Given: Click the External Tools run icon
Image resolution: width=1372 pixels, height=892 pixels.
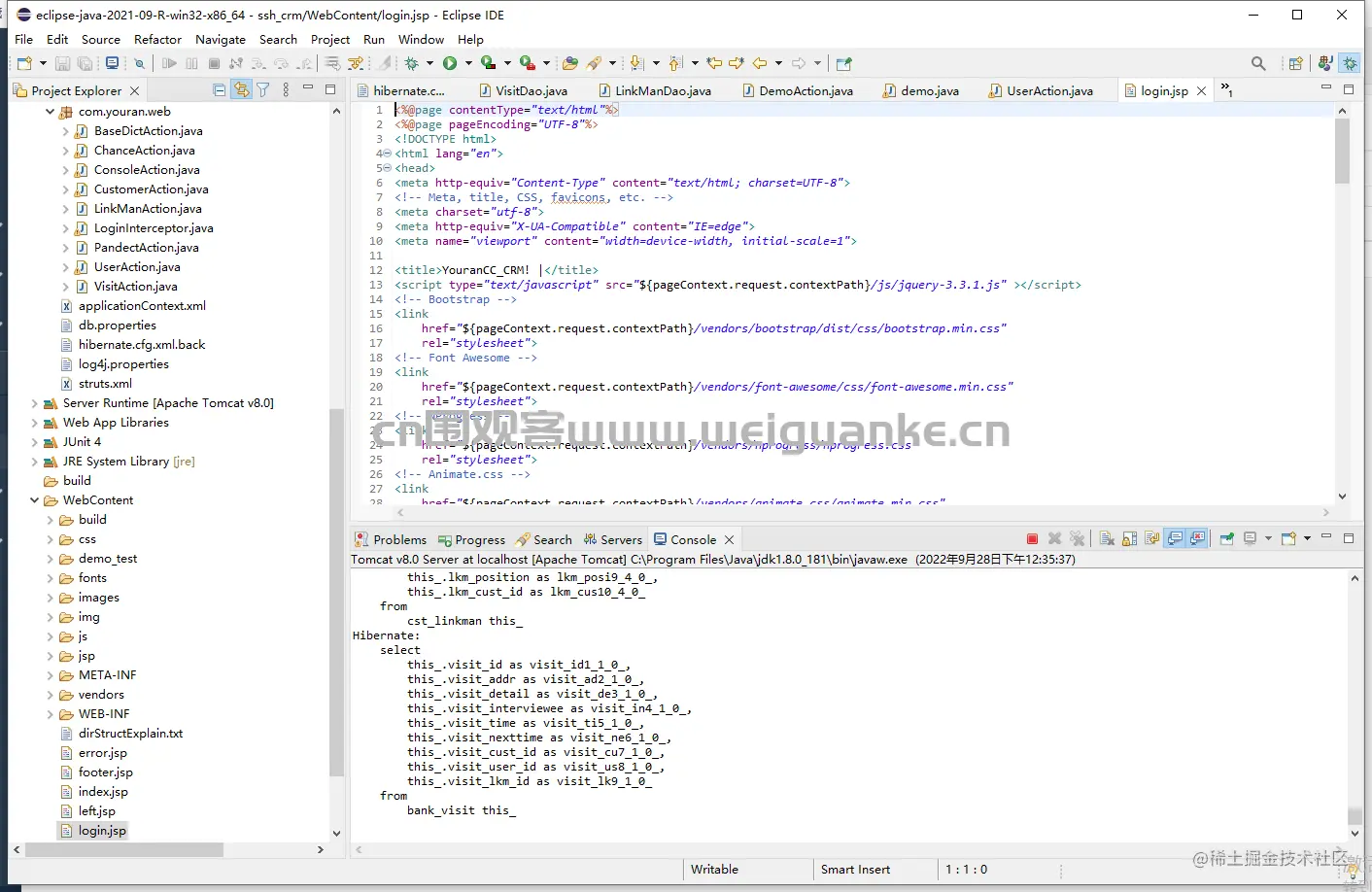Looking at the screenshot, I should point(528,63).
